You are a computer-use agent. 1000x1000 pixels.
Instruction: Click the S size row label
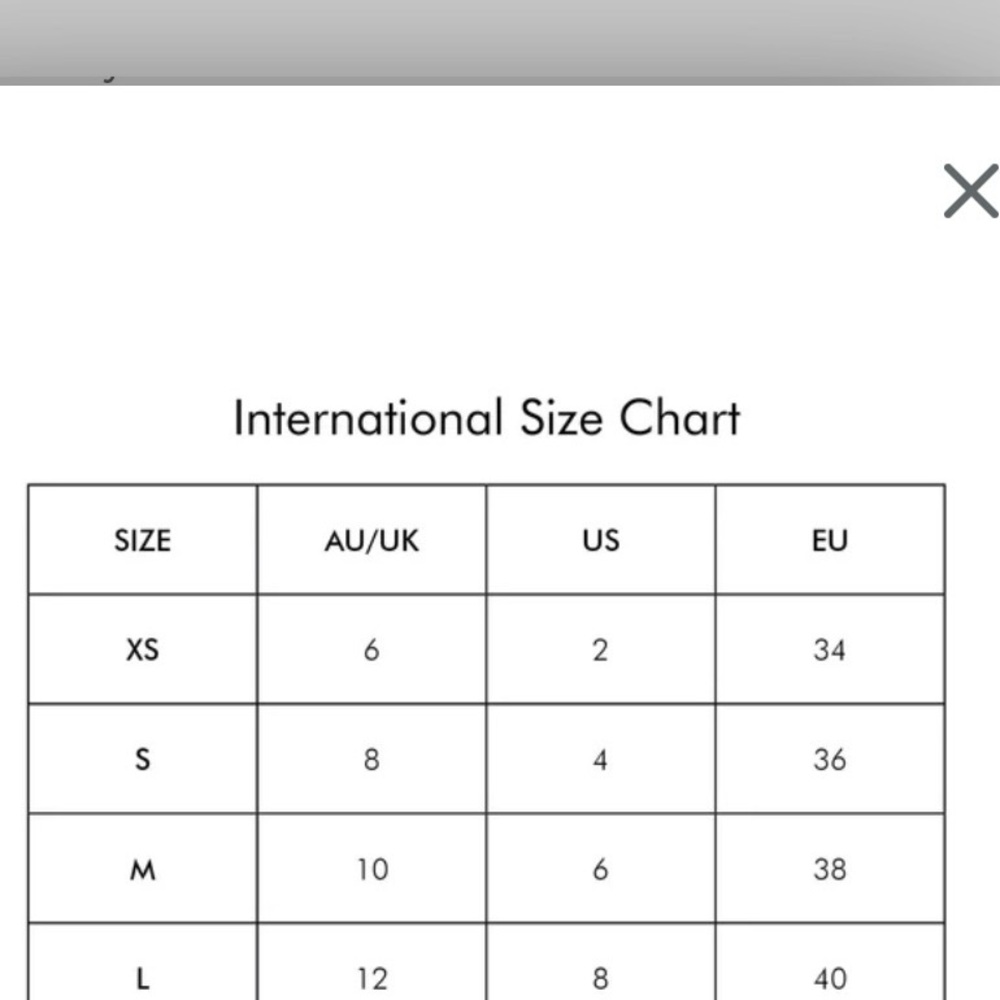143,759
